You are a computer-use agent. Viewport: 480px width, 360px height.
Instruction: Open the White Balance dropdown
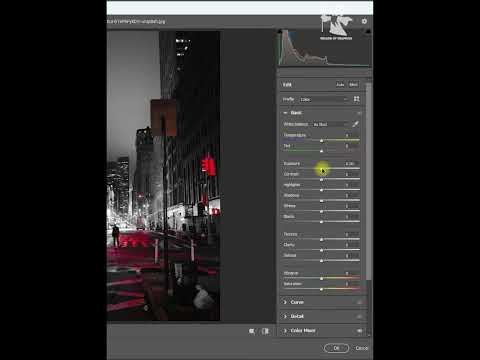pos(330,124)
